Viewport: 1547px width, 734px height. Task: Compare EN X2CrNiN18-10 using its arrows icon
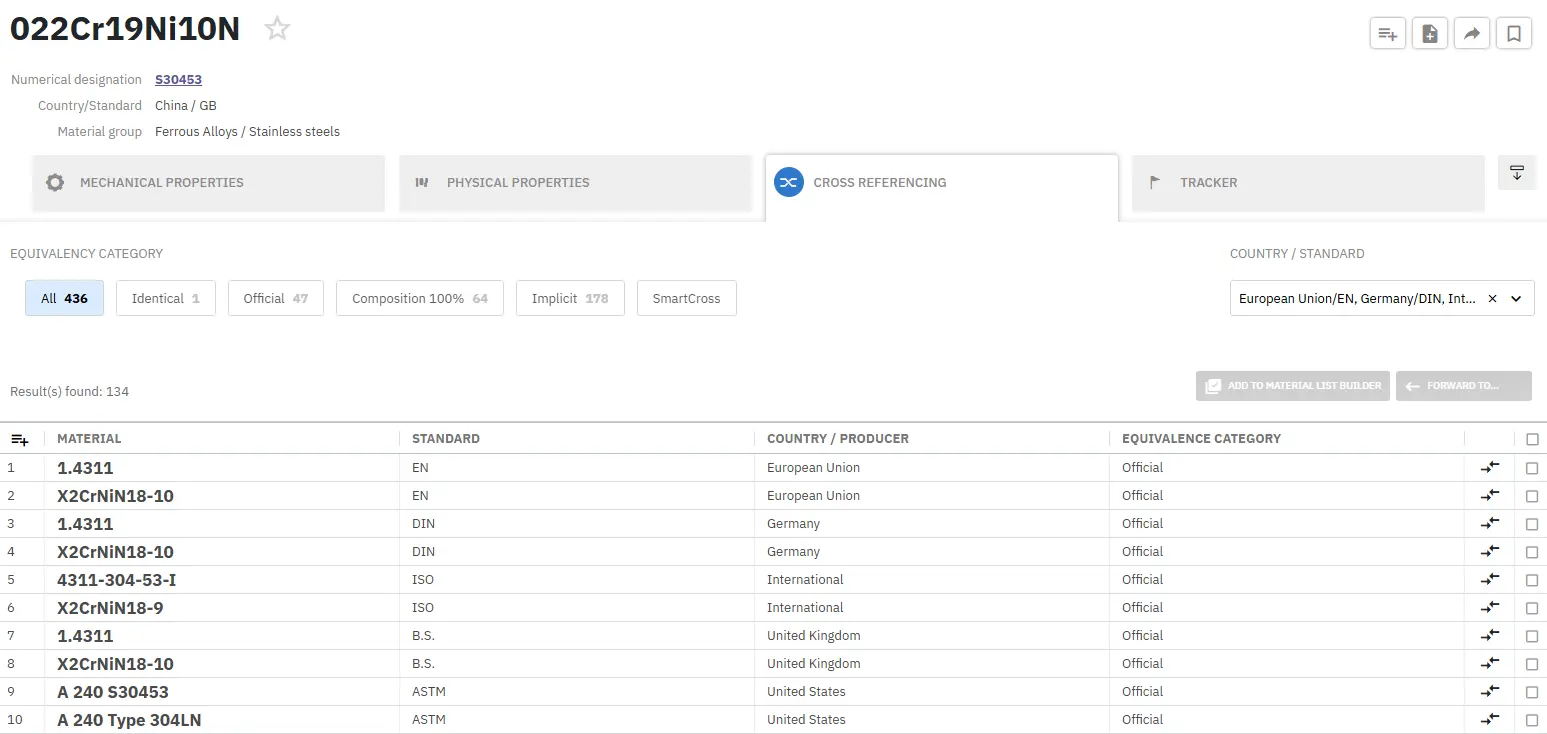1490,495
